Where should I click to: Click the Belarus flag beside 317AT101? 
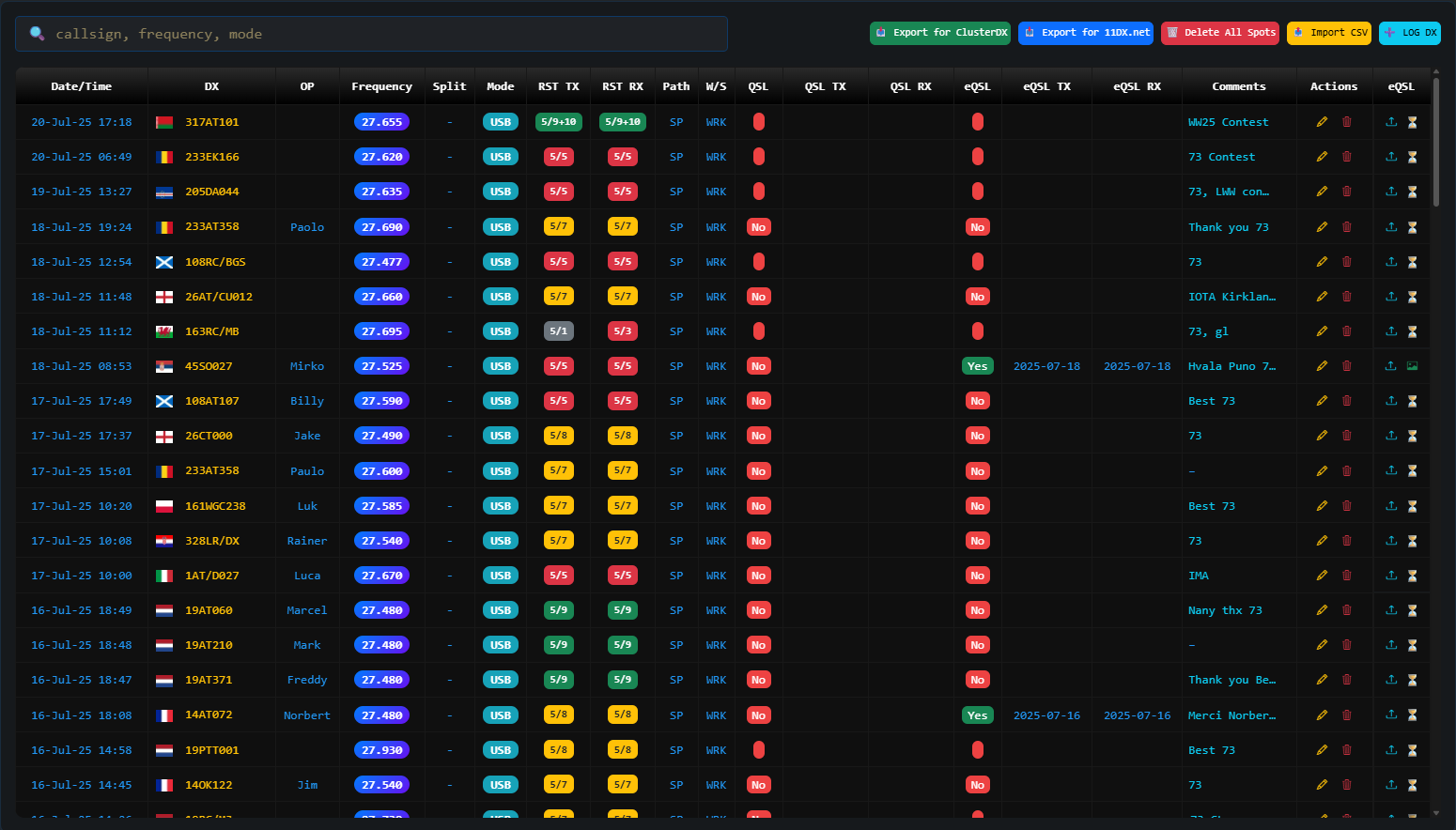163,121
